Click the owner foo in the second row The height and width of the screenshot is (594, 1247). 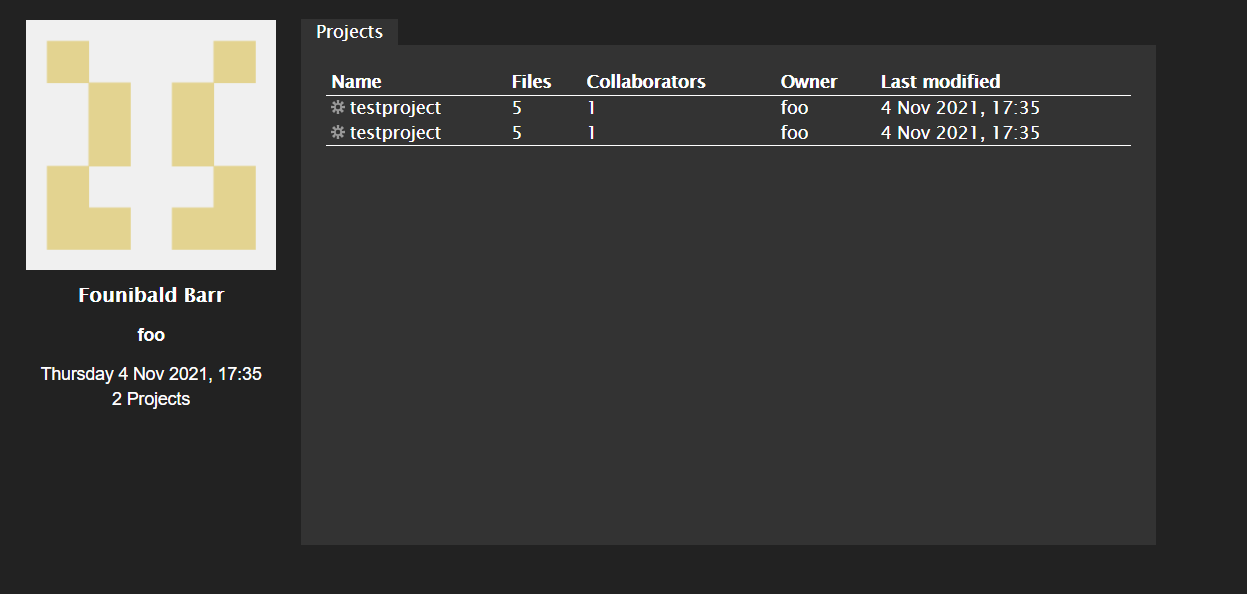coord(794,132)
